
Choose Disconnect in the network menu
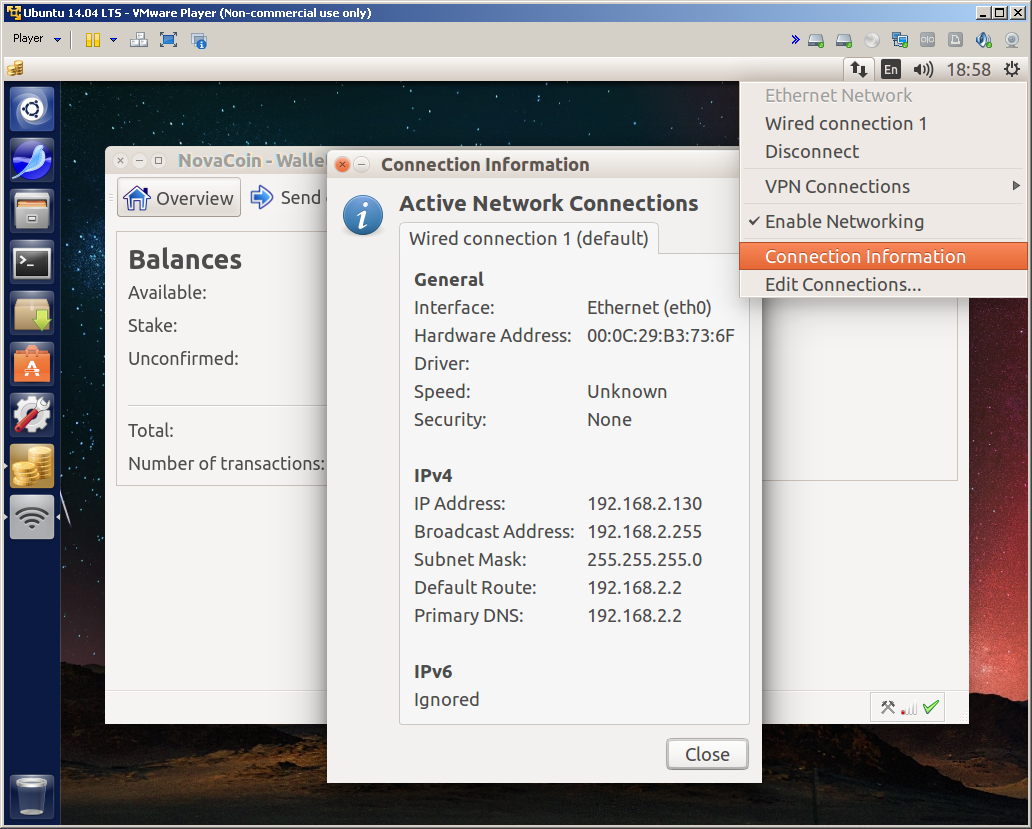click(x=812, y=152)
